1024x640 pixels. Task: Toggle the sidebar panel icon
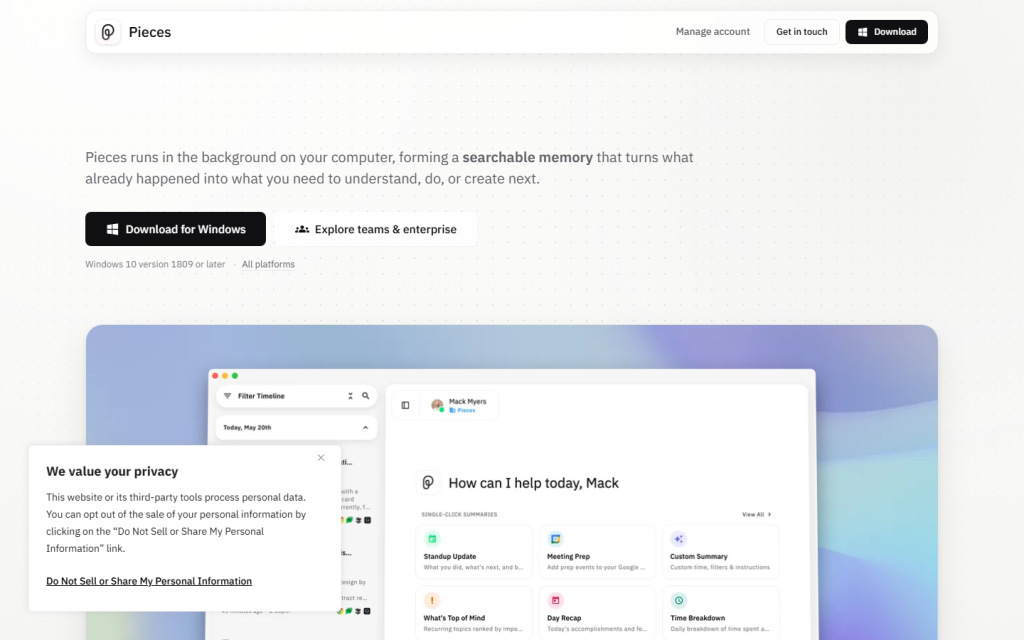[x=406, y=406]
